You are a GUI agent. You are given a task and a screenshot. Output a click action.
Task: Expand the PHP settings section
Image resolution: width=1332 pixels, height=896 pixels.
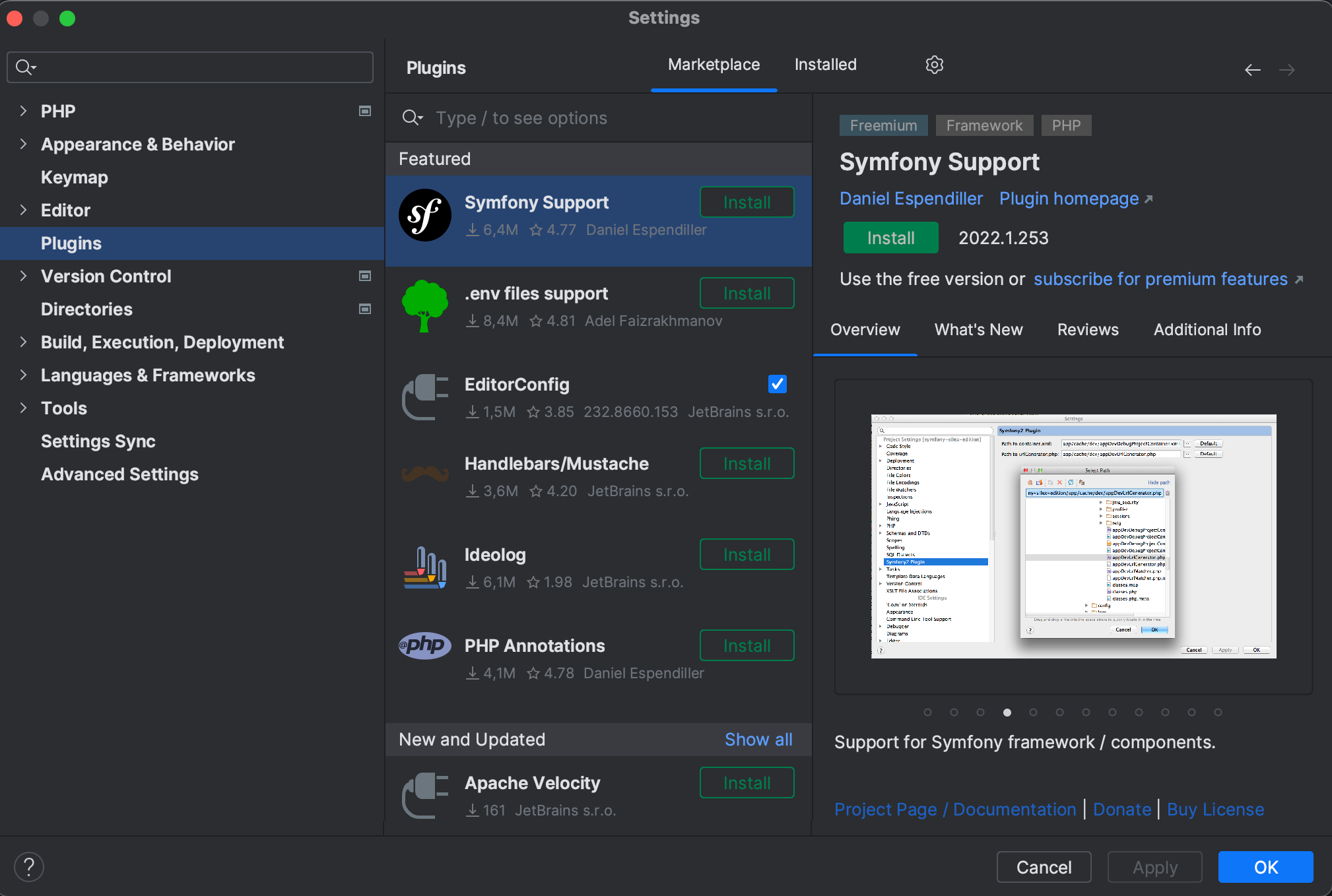pos(24,111)
